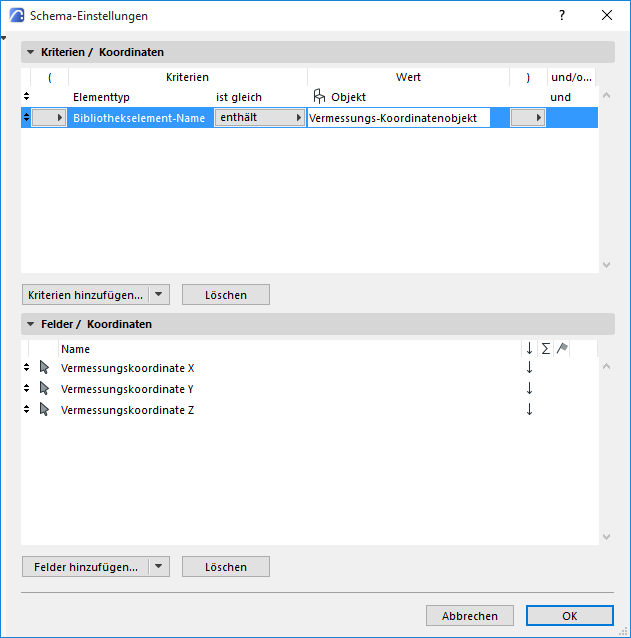Click the Abbrechen button

[469, 616]
